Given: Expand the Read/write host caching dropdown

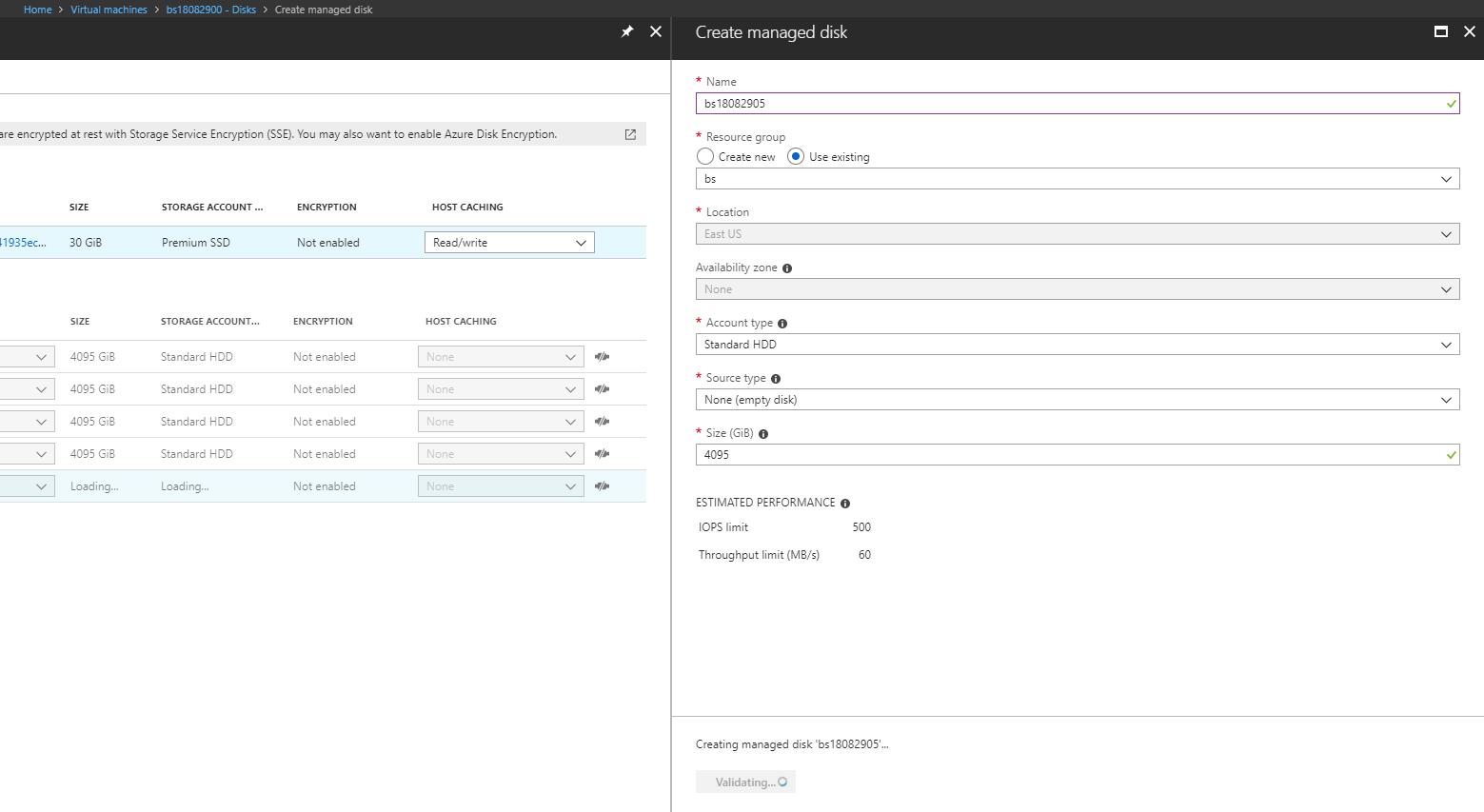Looking at the screenshot, I should point(509,243).
